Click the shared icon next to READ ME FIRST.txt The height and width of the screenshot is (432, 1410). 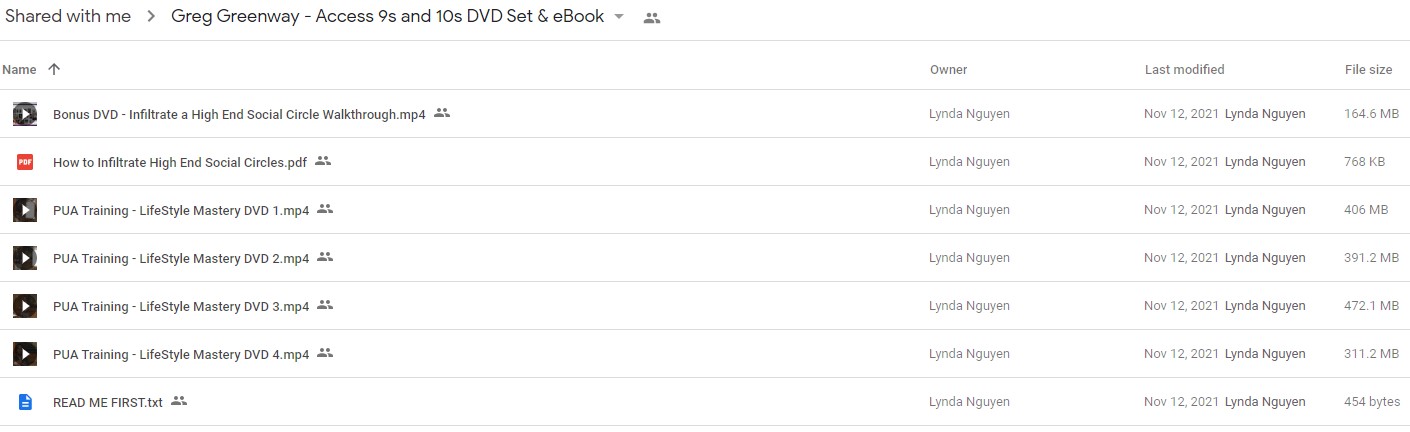[x=179, y=401]
